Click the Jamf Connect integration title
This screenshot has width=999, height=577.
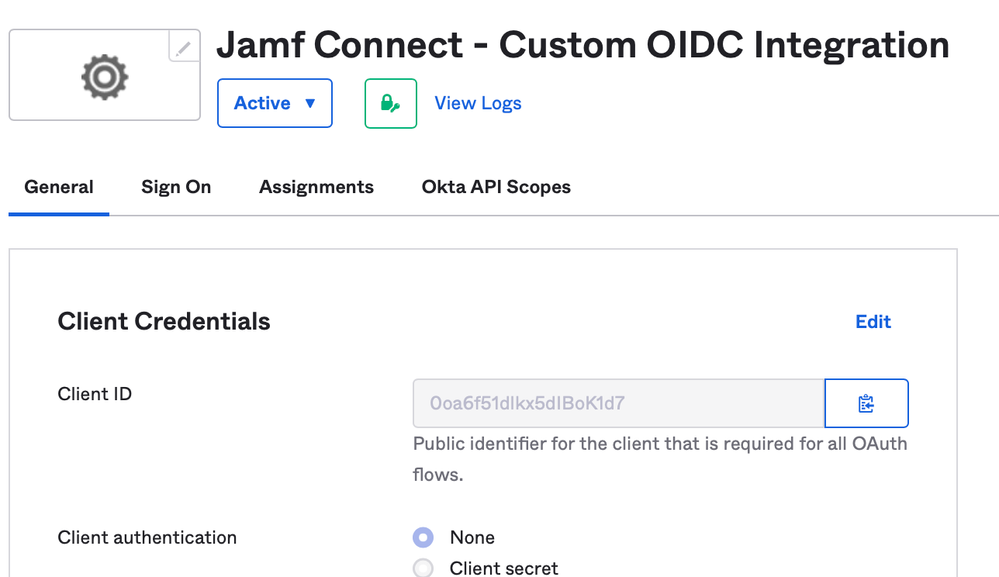pos(582,45)
